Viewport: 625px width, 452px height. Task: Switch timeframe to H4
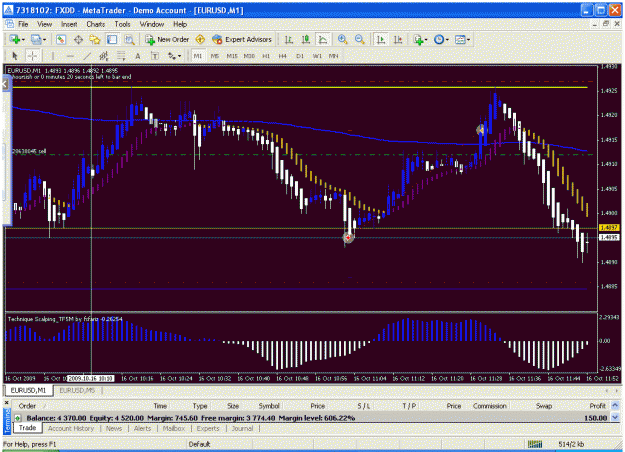pos(283,56)
